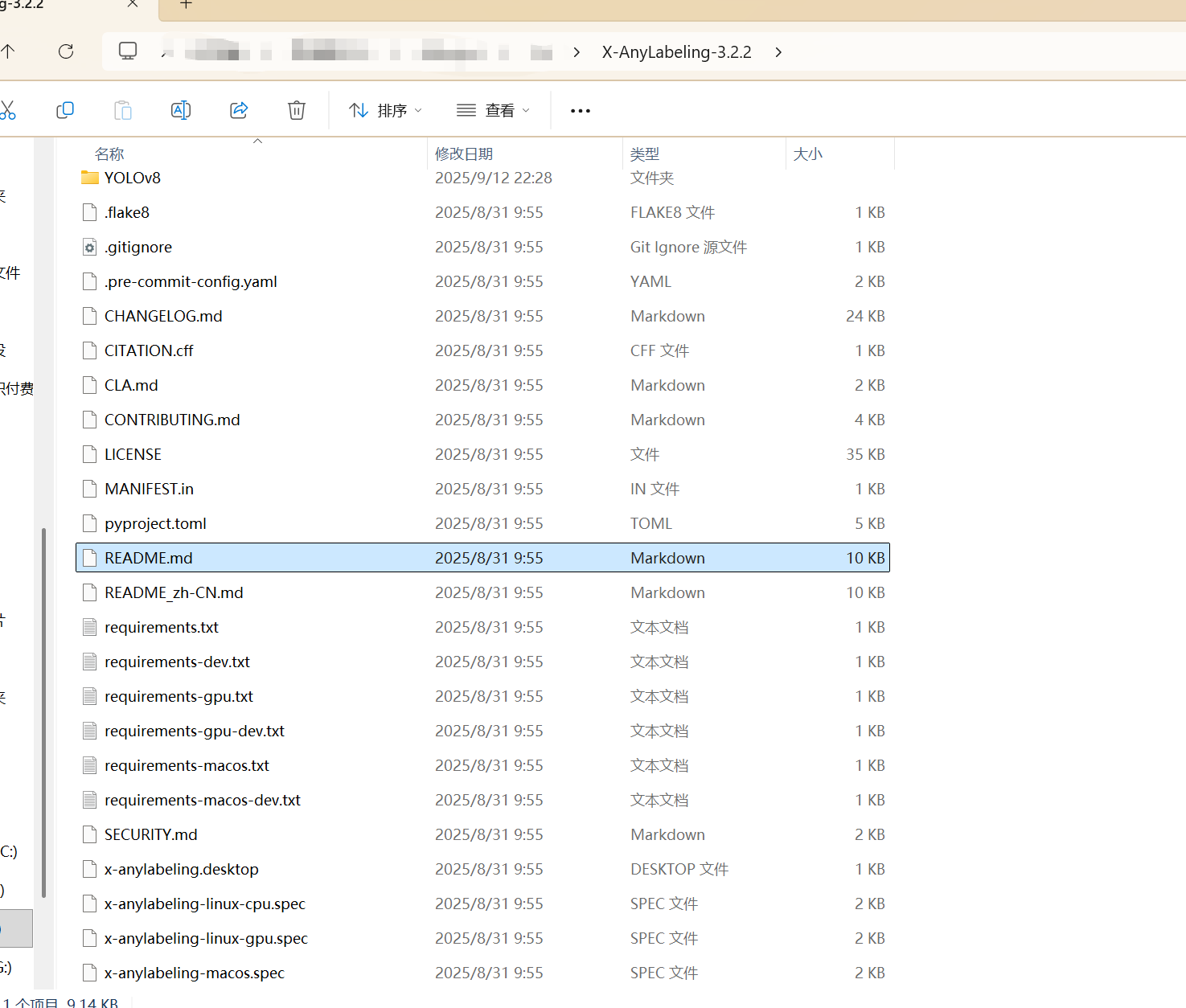Click the LICENSE file icon
Image resolution: width=1186 pixels, height=1008 pixels.
tap(90, 454)
